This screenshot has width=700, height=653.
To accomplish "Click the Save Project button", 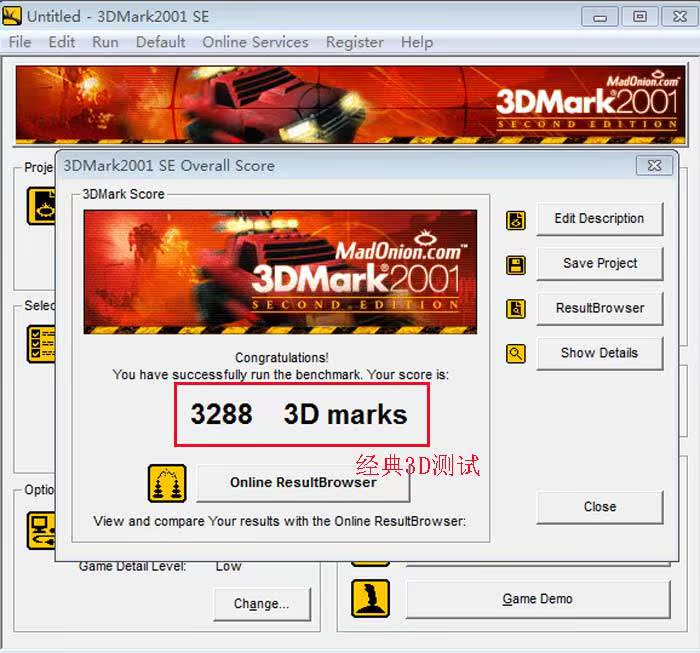I will (x=600, y=263).
